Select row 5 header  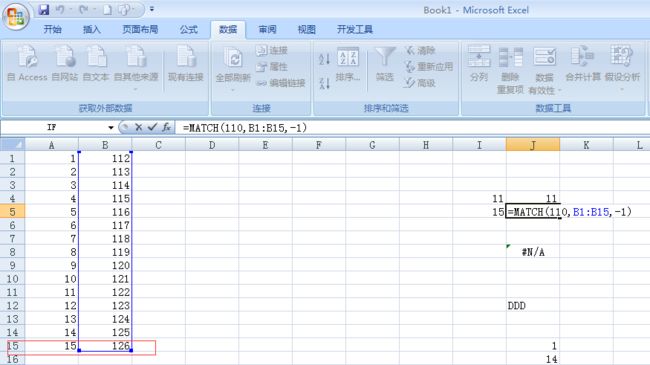click(12, 212)
